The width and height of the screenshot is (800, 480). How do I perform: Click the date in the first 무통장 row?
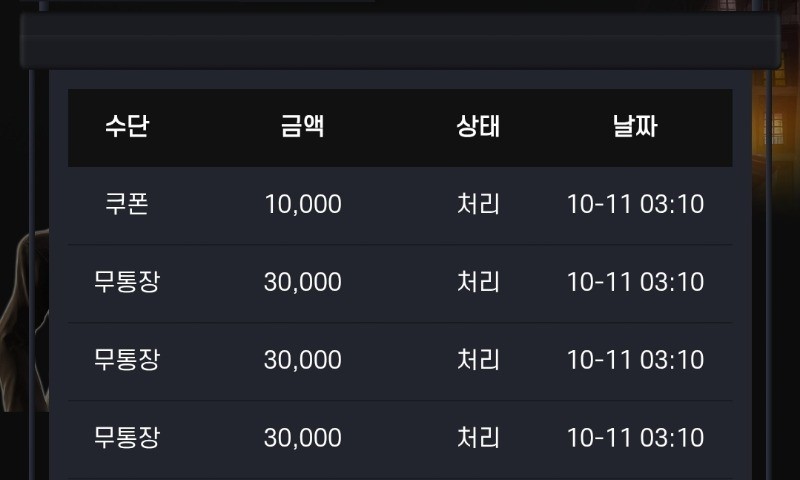(x=635, y=282)
